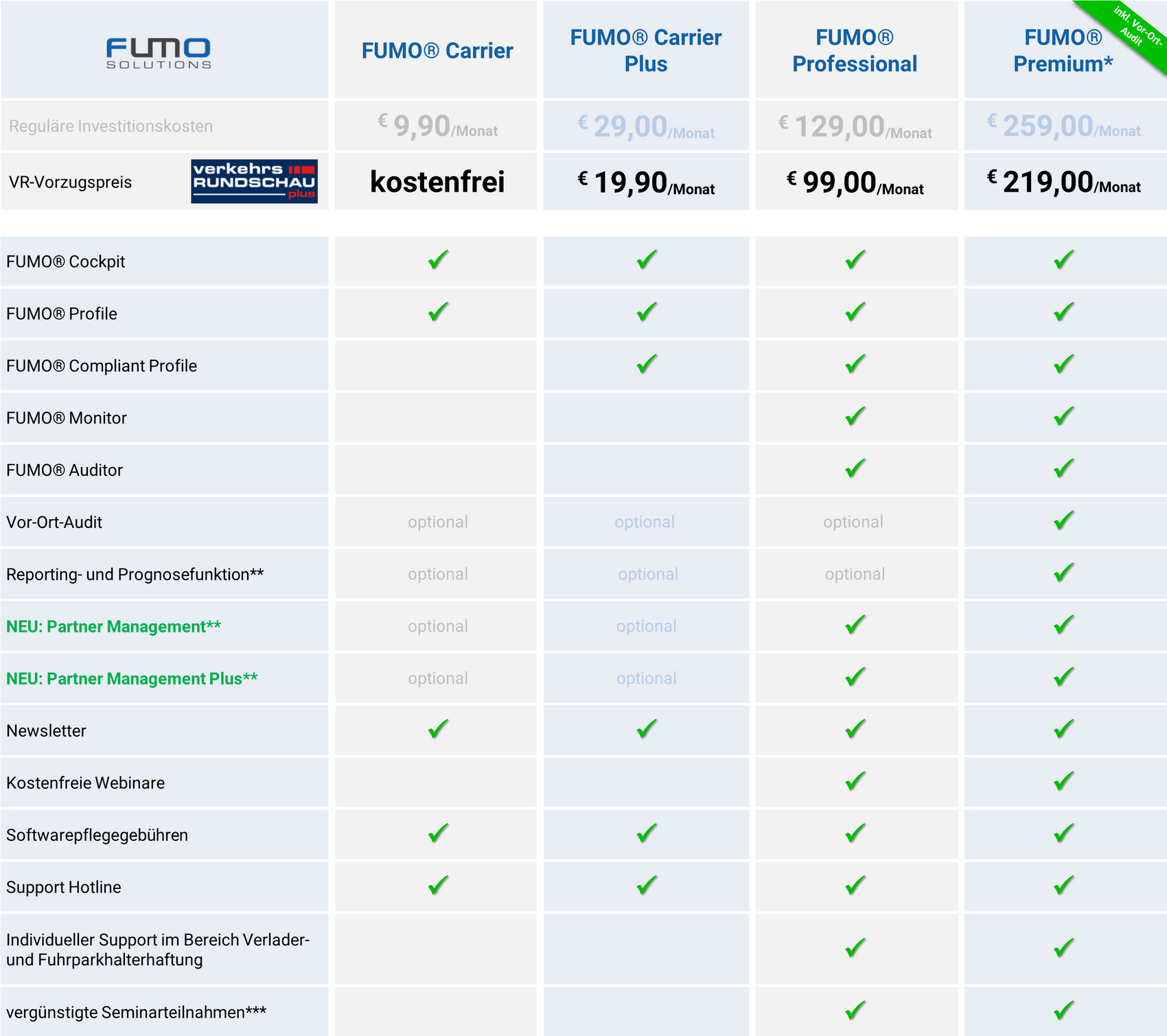Select the FUMO Carrier column header
The image size is (1167, 1036).
pos(437,51)
